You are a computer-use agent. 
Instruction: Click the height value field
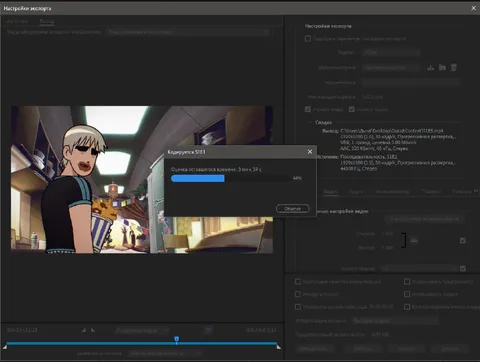(x=387, y=248)
